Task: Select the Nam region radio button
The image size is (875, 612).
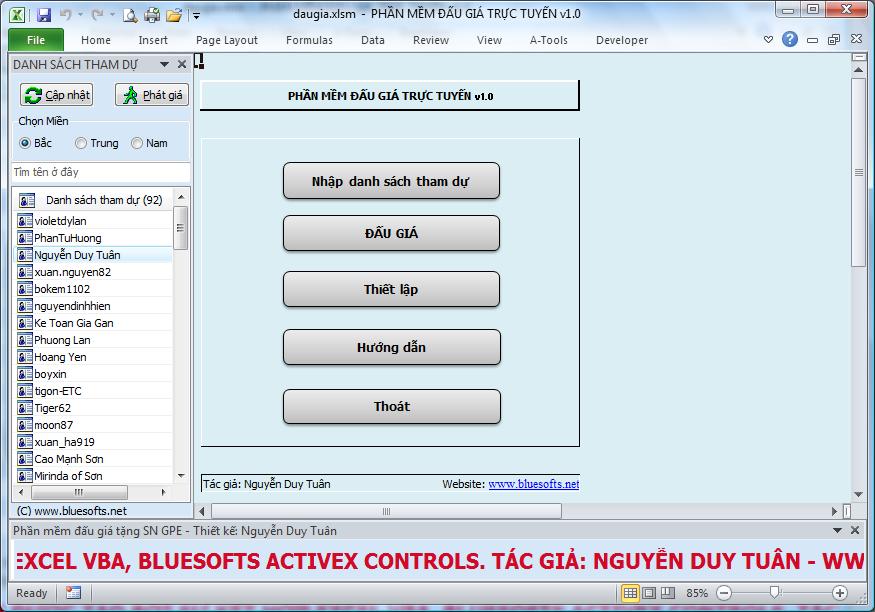Action: click(x=137, y=143)
